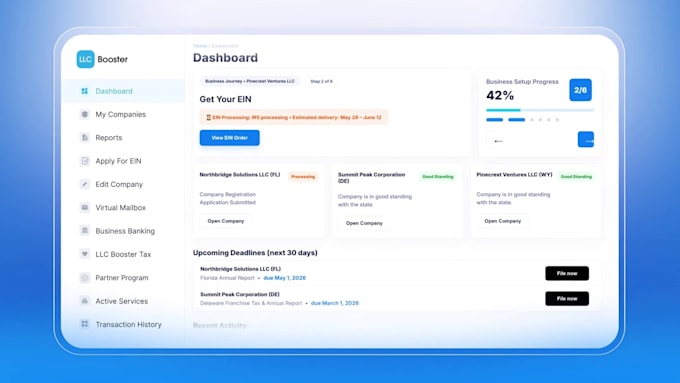Click the View EIN Order button
This screenshot has width=680, height=383.
click(x=229, y=137)
